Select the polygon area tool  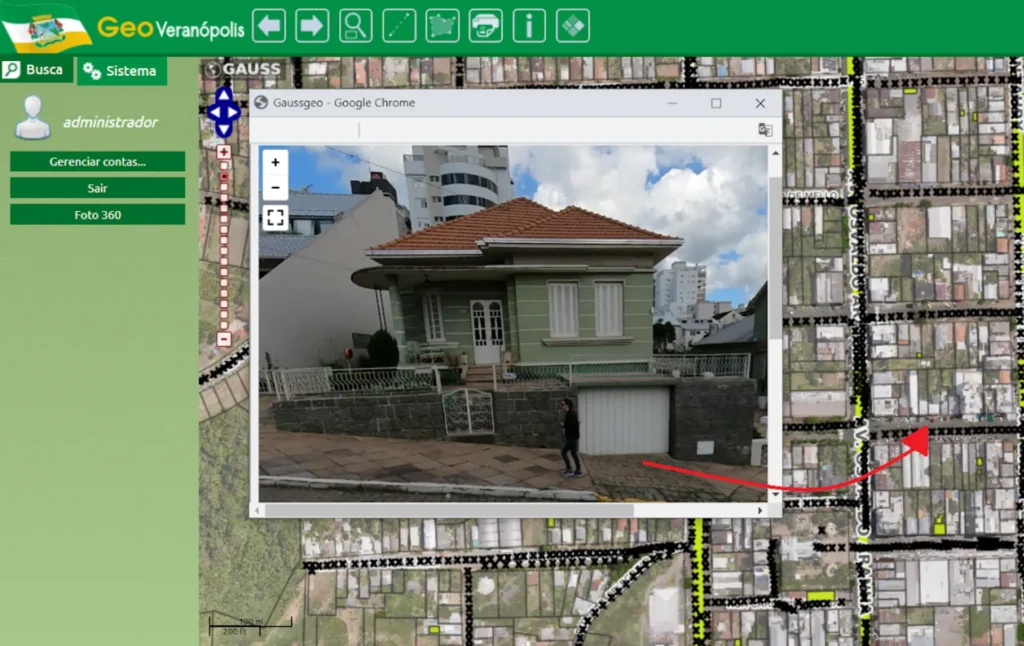click(x=442, y=26)
